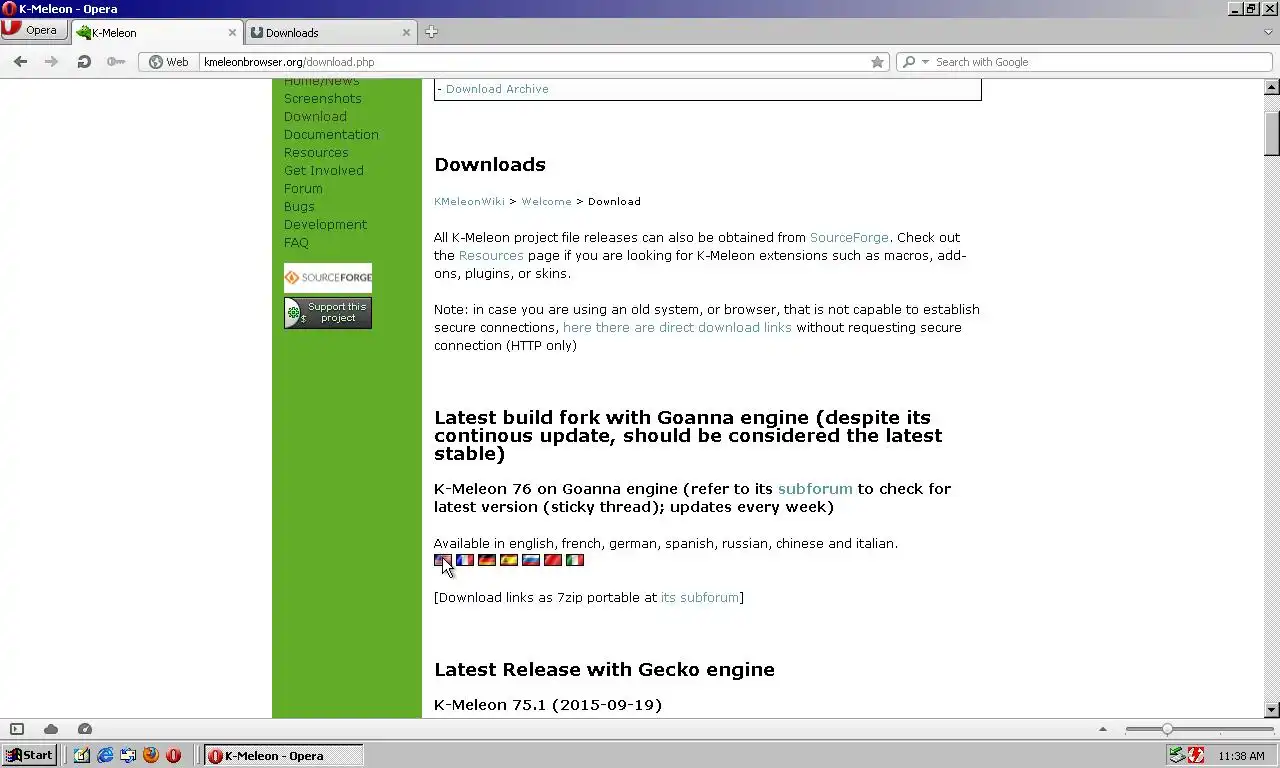Switch to the K-Meleon tab
This screenshot has height=768, width=1280.
pyautogui.click(x=156, y=32)
